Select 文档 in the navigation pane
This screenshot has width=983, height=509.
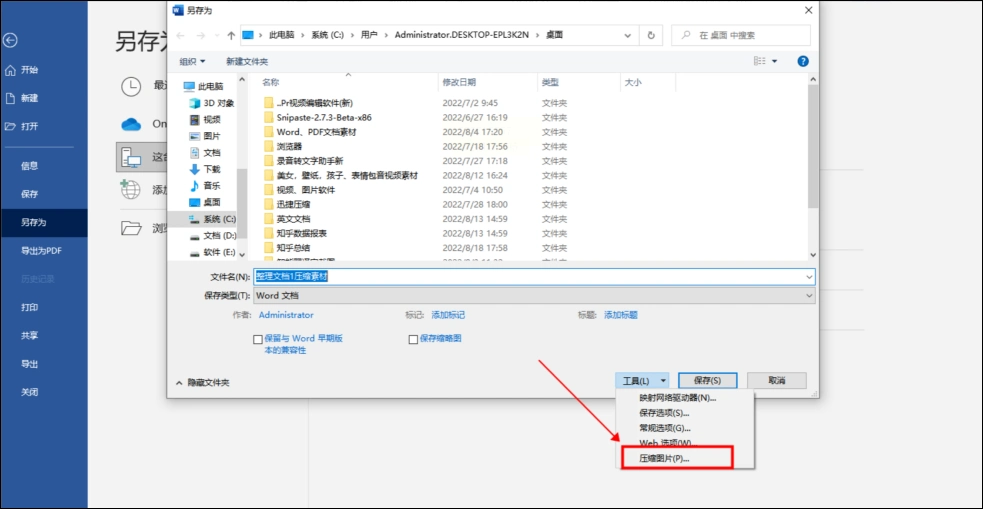point(205,152)
